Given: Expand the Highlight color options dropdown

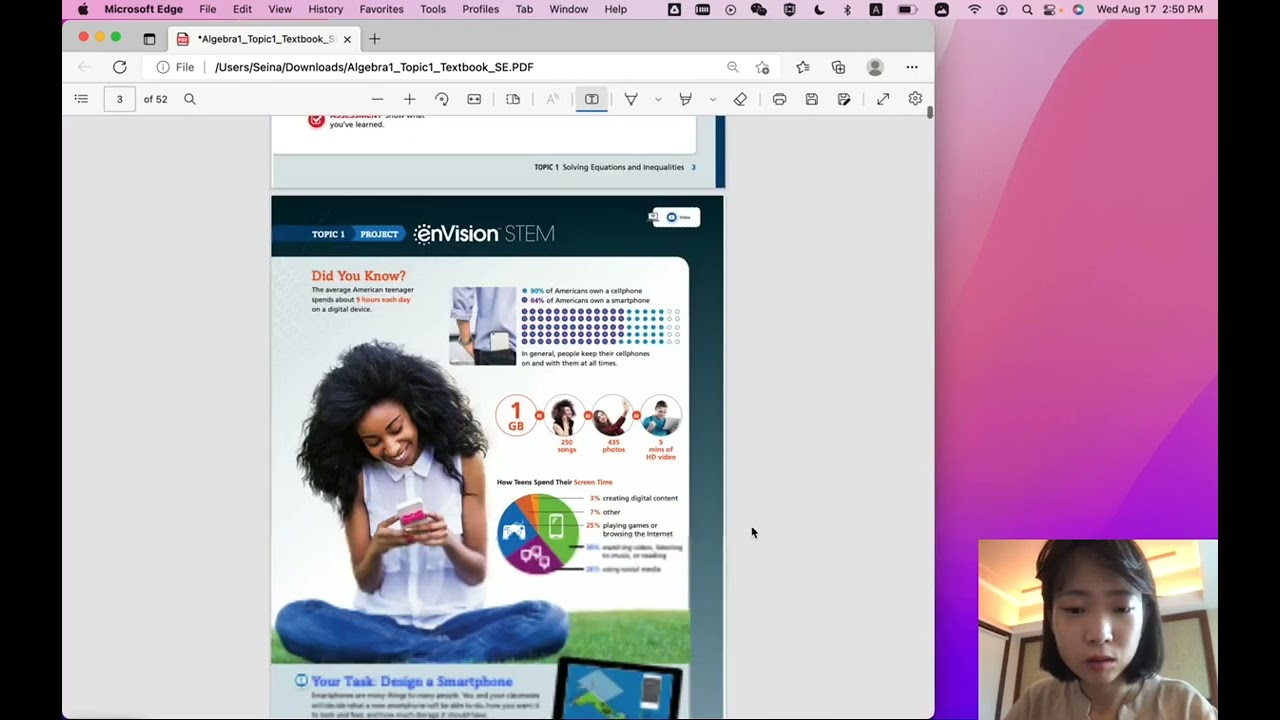Looking at the screenshot, I should (x=712, y=99).
